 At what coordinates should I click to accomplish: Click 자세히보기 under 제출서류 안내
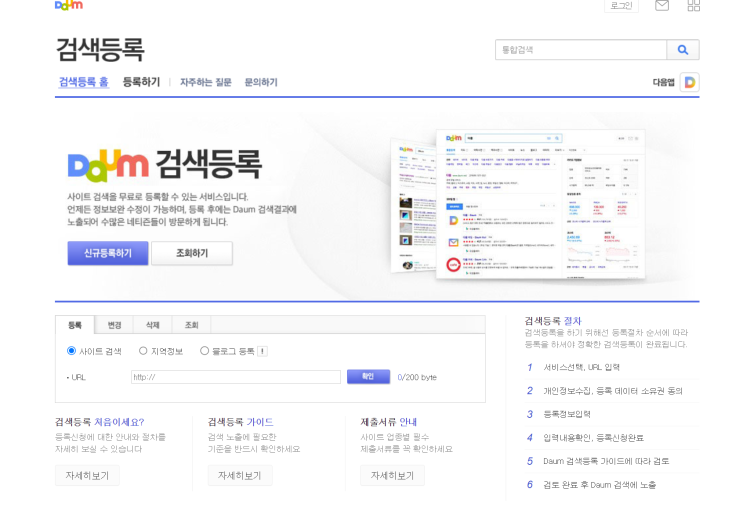click(x=392, y=475)
